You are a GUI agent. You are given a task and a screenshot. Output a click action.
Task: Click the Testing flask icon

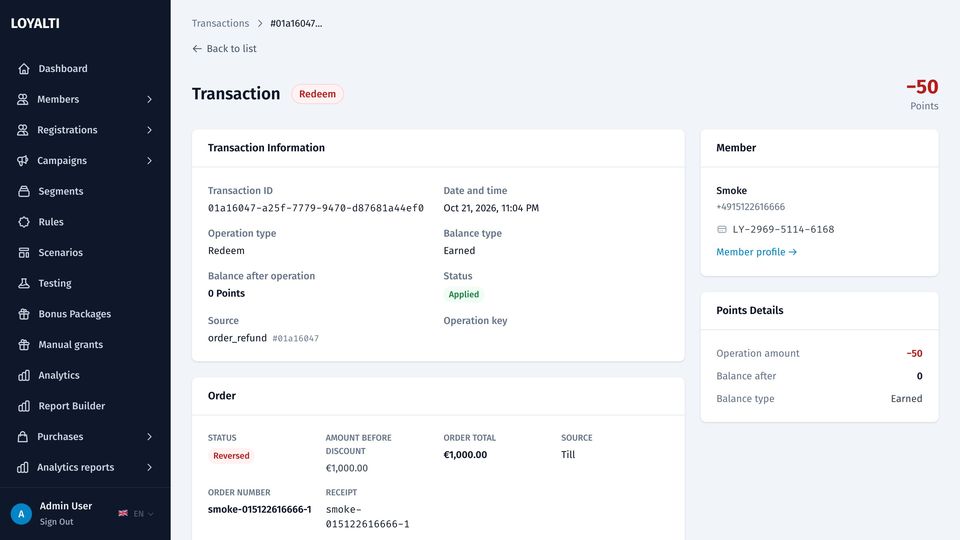pyautogui.click(x=24, y=283)
